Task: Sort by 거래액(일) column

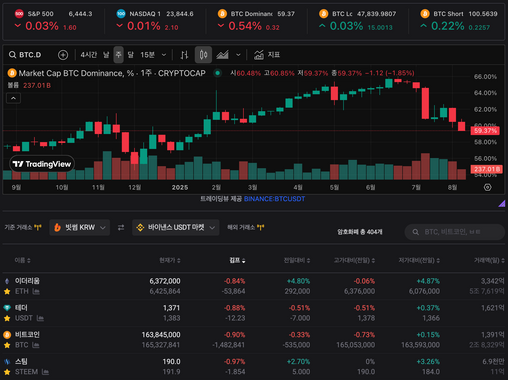Action: tap(489, 260)
